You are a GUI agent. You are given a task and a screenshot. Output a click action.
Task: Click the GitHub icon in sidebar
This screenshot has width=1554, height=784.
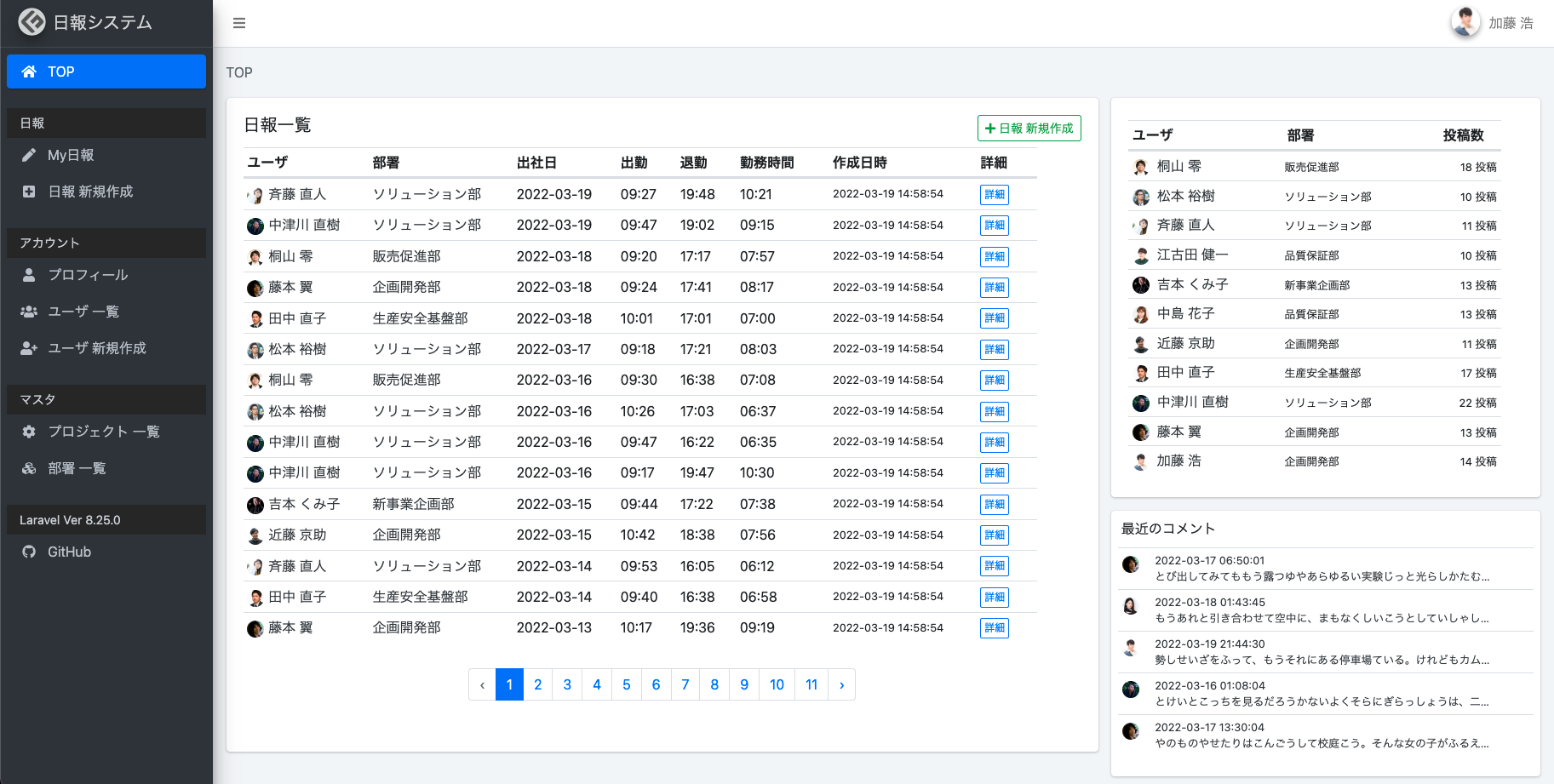pos(29,552)
